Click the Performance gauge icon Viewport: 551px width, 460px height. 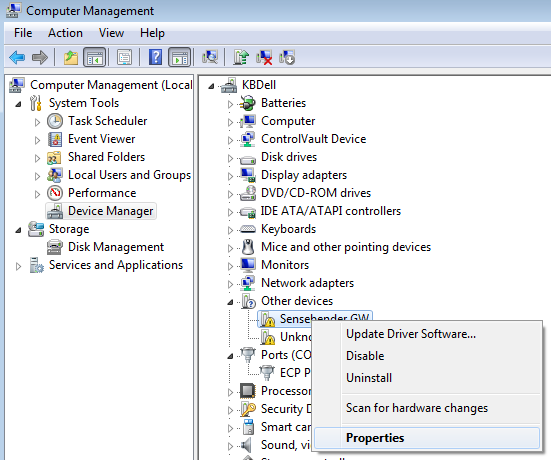[55, 193]
